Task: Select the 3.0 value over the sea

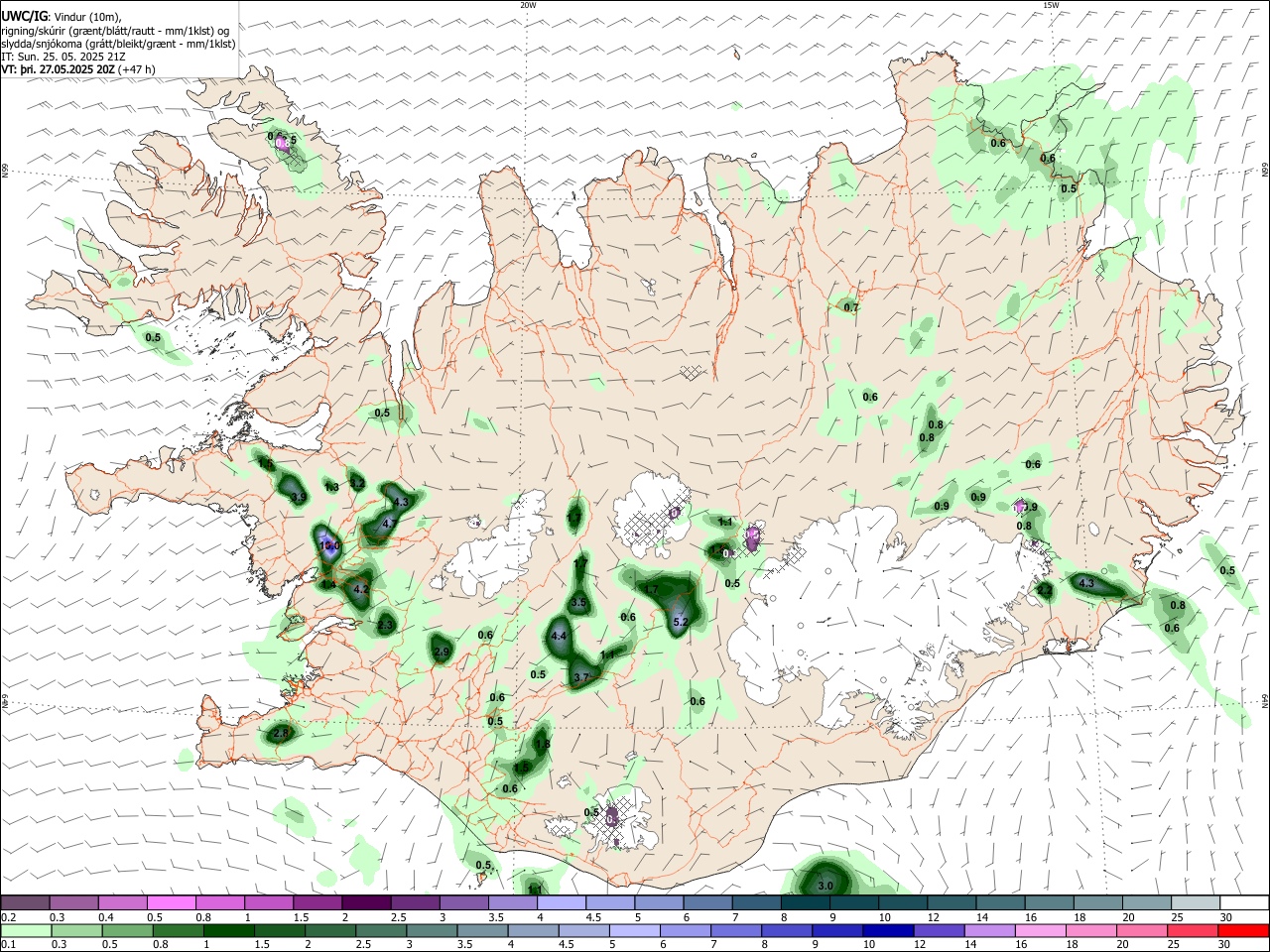Action: pyautogui.click(x=825, y=886)
